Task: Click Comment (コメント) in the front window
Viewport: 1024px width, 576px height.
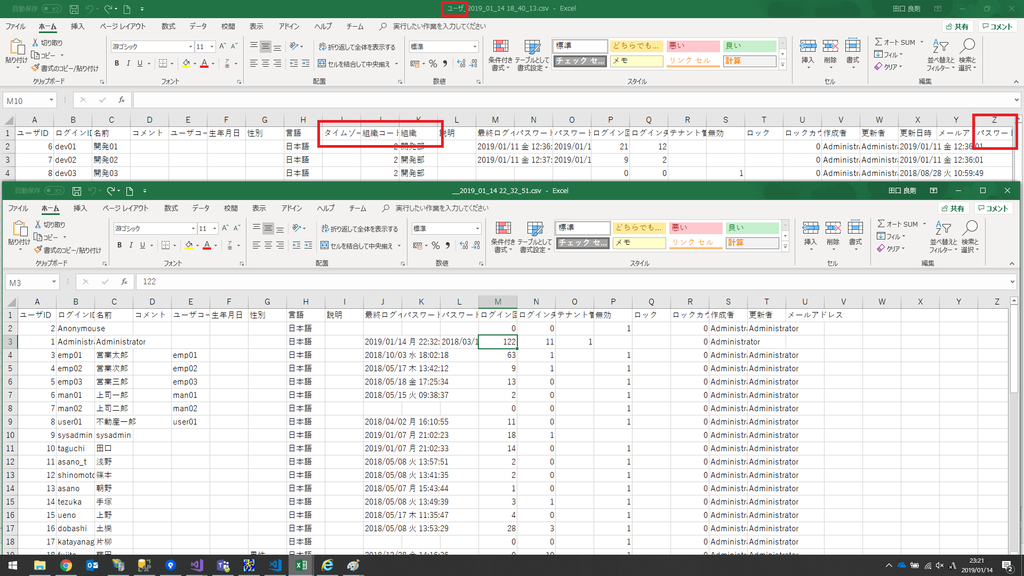Action: (993, 208)
